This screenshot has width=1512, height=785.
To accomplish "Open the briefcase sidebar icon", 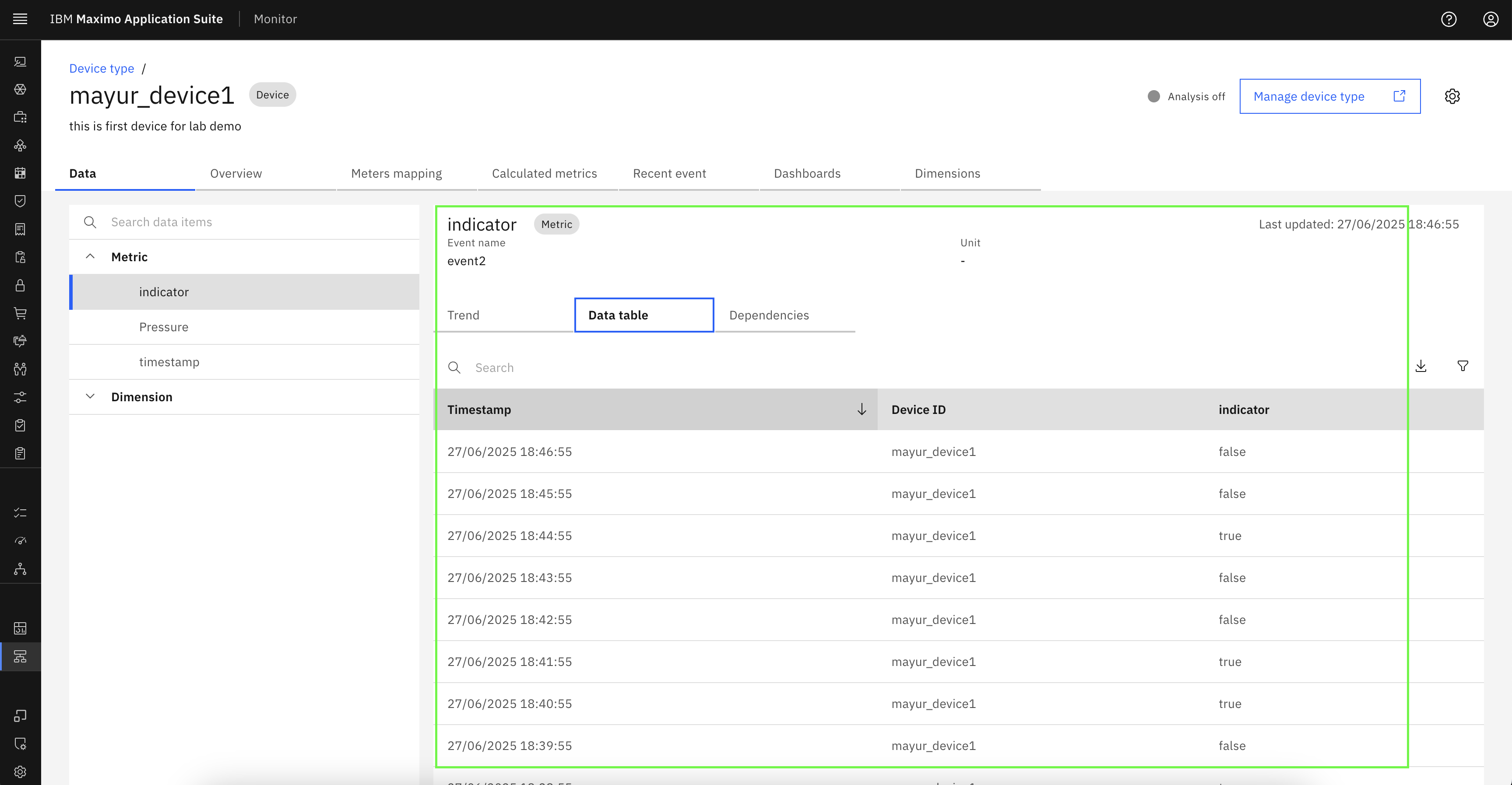I will 20,117.
